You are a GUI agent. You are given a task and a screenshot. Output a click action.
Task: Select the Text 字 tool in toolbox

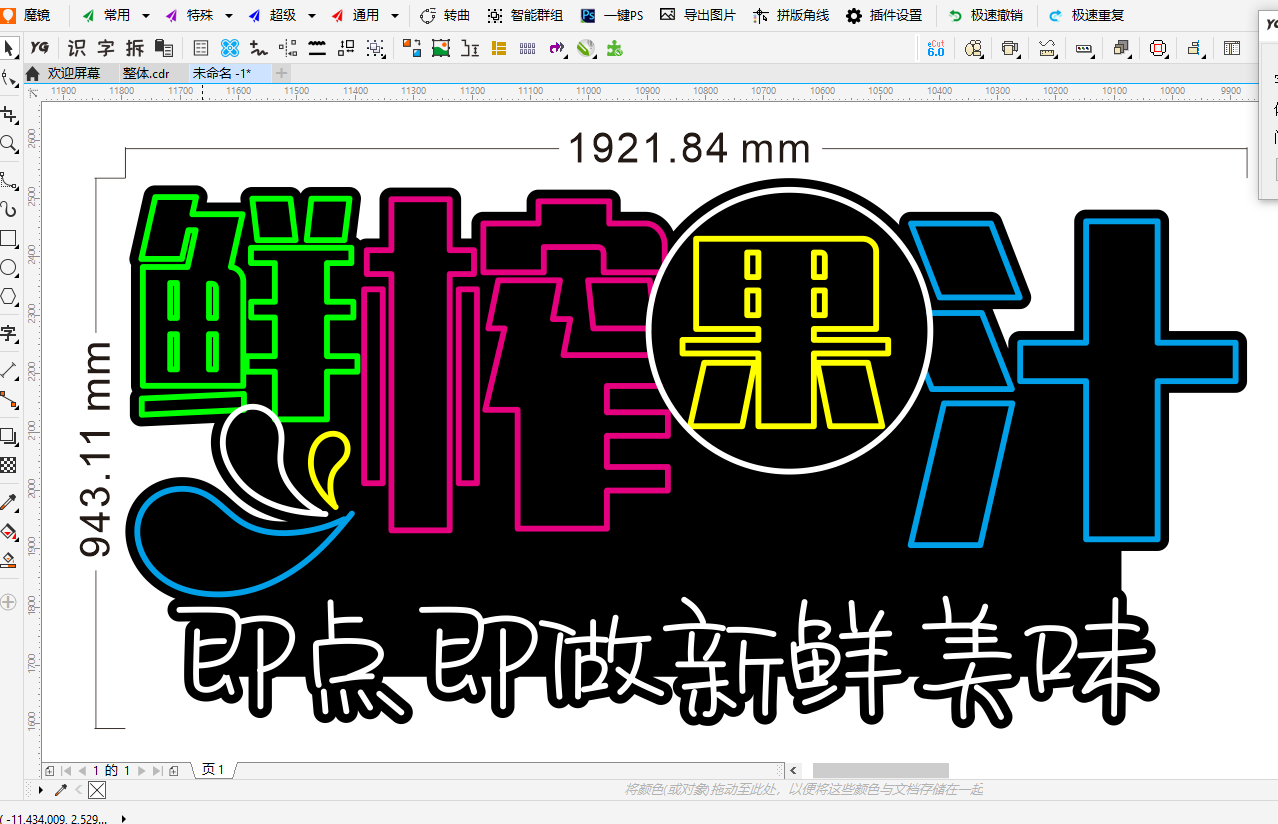click(x=9, y=333)
